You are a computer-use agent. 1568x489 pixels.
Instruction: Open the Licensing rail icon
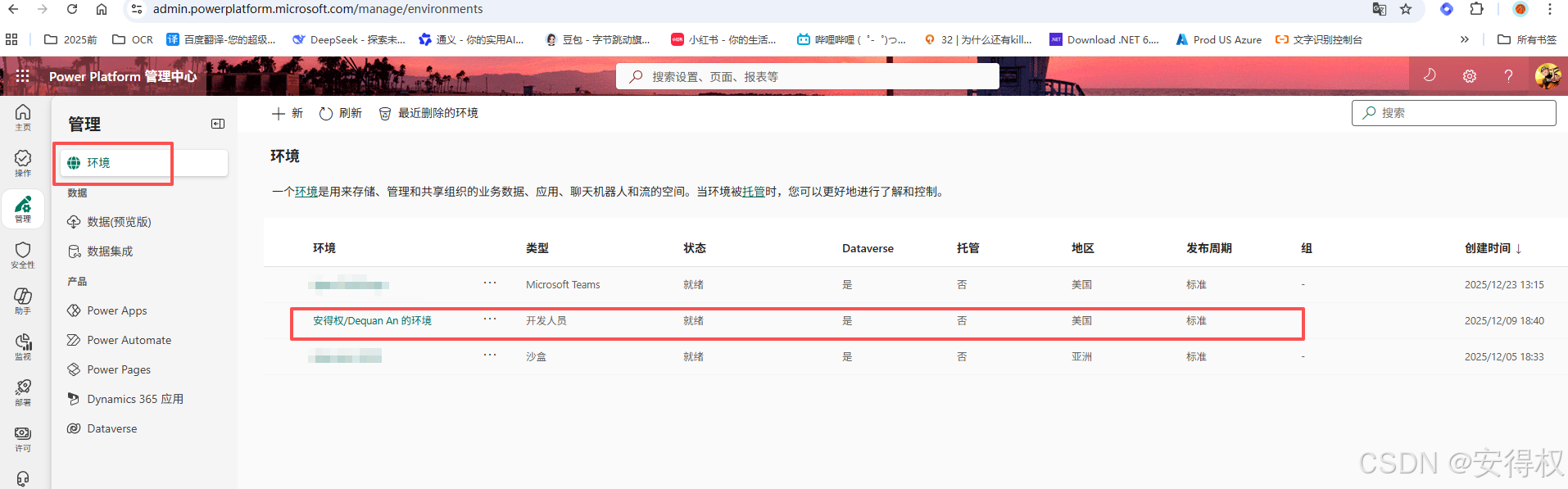click(x=23, y=438)
